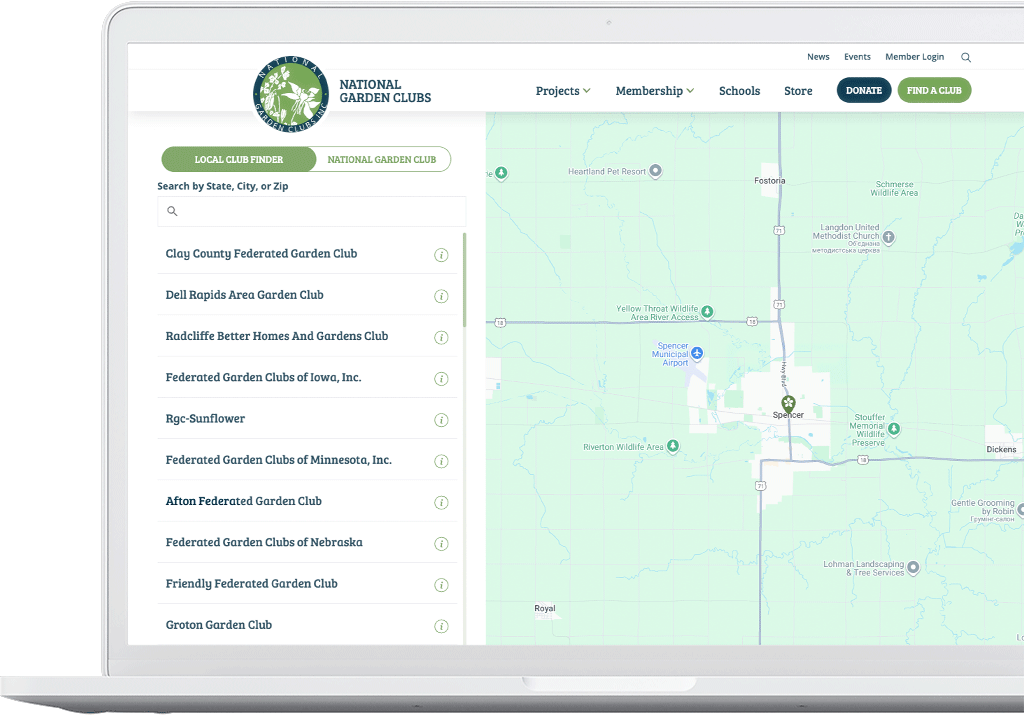The image size is (1024, 715).
Task: Click the club list vertical scrollbar
Action: (x=464, y=280)
